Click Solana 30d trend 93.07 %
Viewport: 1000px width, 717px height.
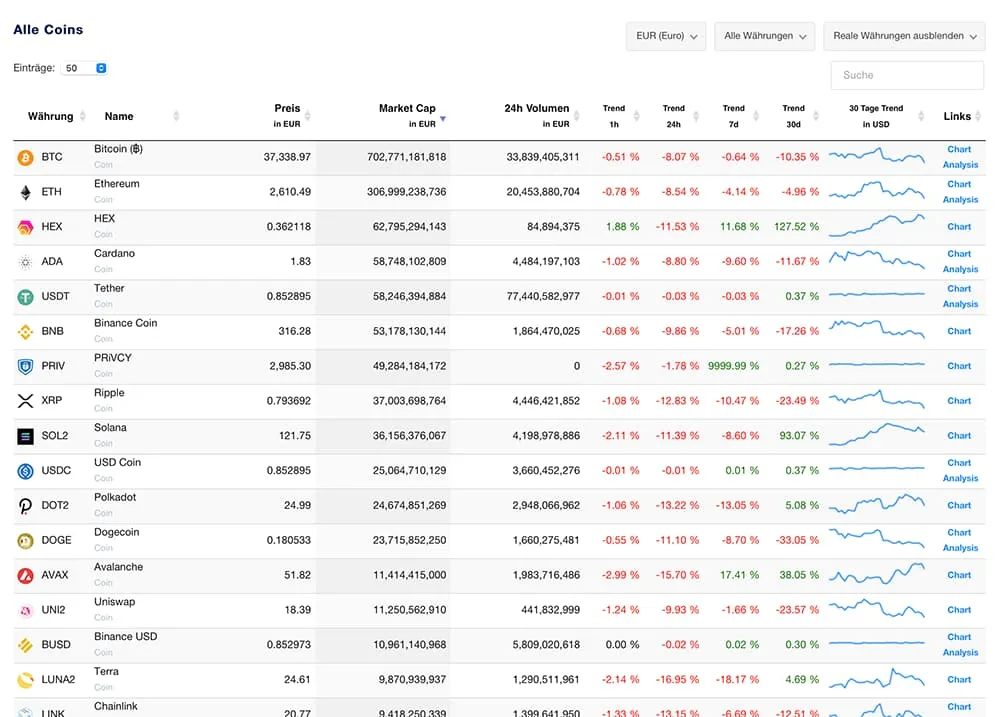pos(799,435)
